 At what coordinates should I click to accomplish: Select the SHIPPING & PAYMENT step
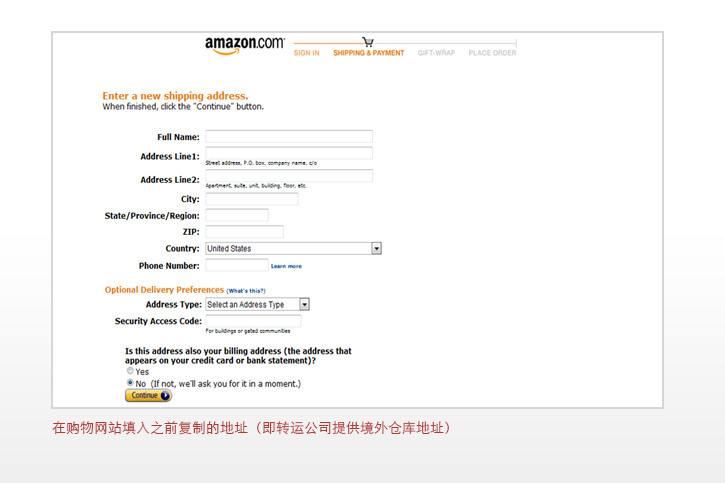coord(368,53)
